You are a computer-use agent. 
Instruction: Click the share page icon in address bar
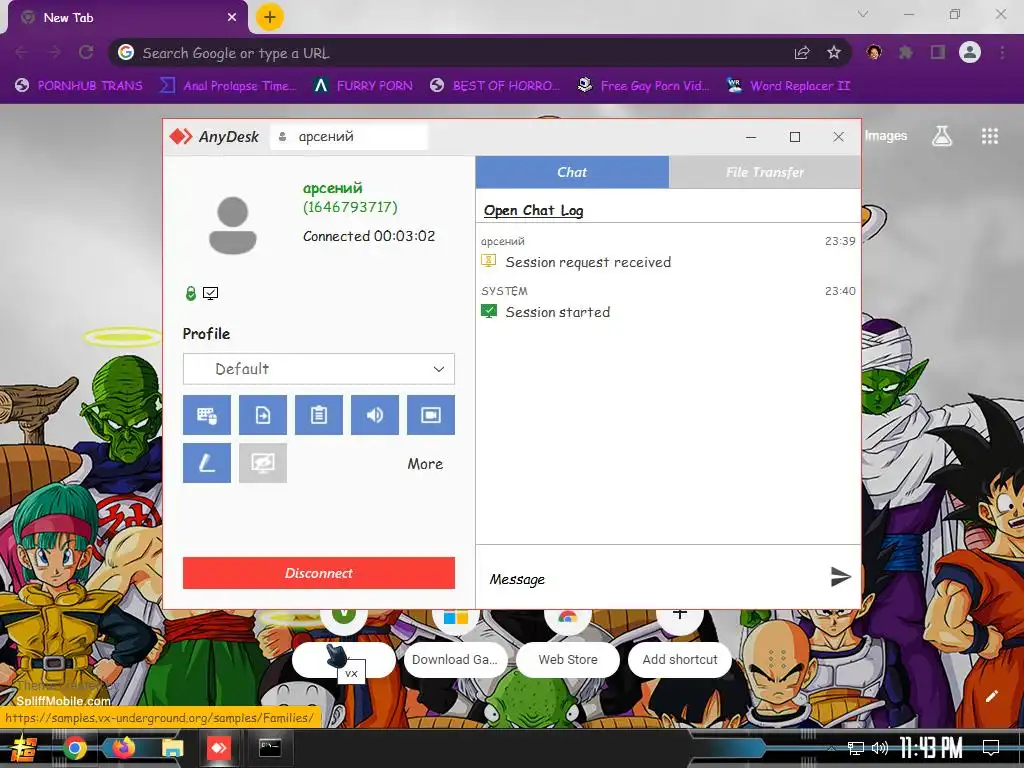click(x=802, y=53)
